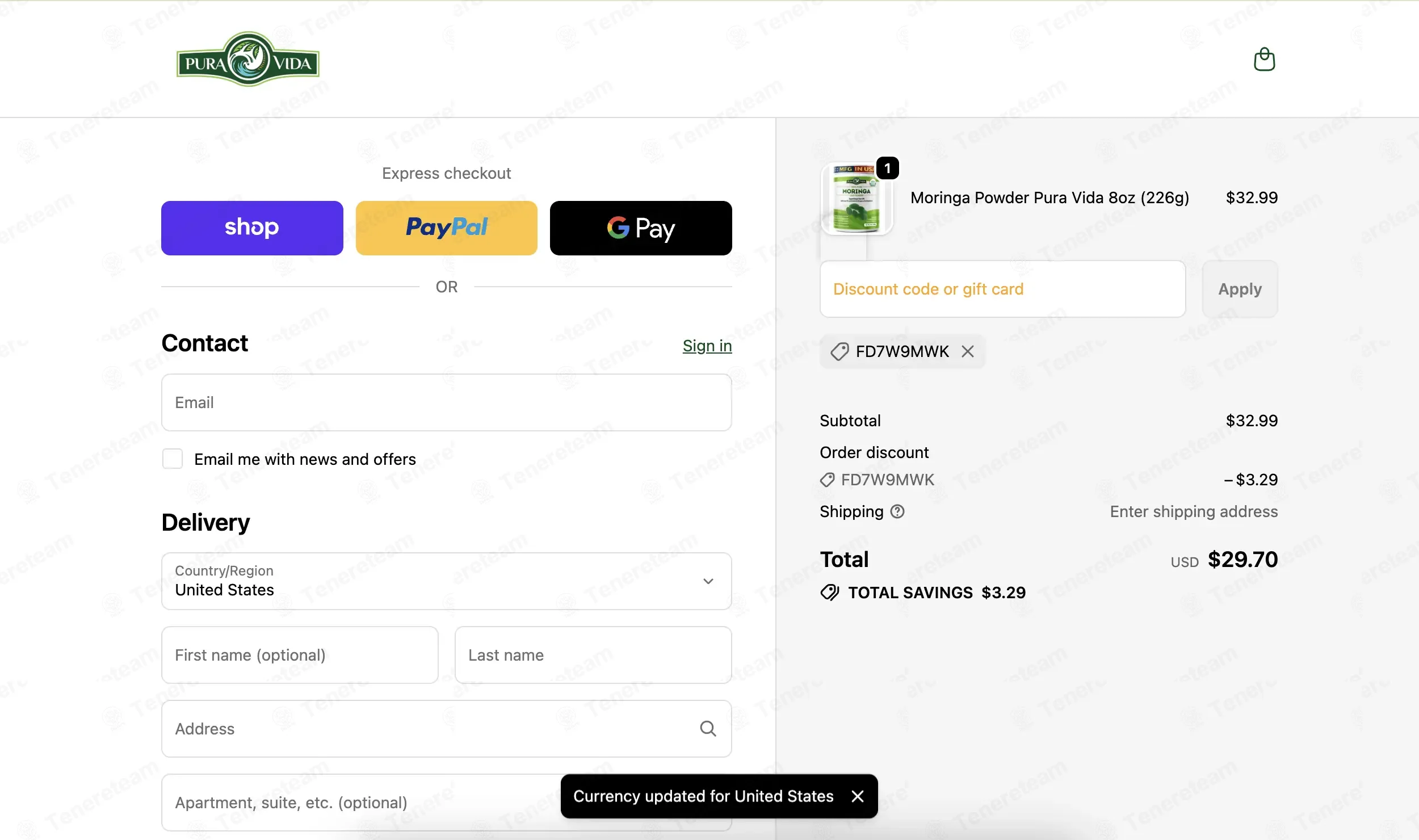Check Email me with news and offers
Screen dimensions: 1419x840
[173, 459]
